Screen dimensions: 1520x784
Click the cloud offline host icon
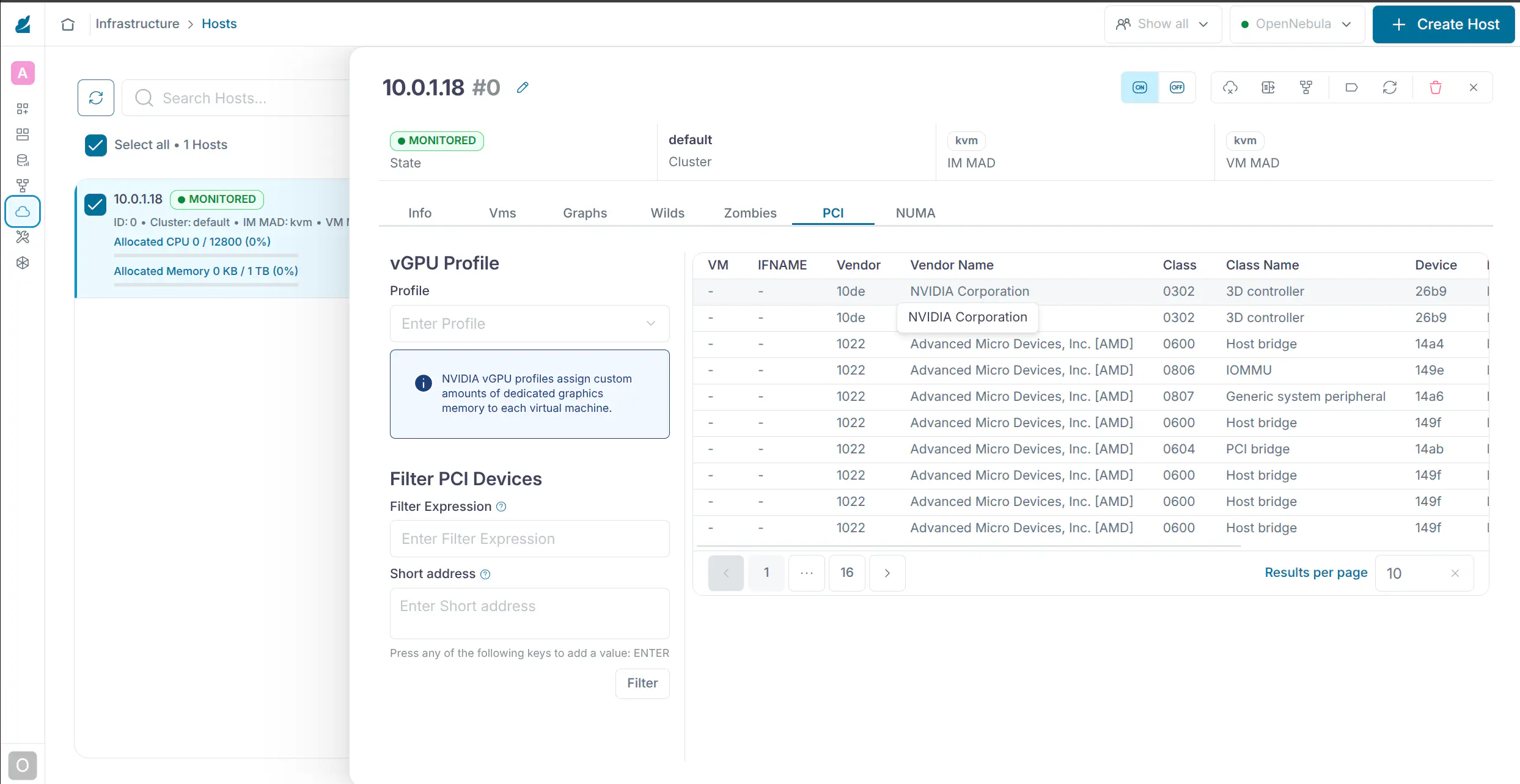[x=1230, y=87]
